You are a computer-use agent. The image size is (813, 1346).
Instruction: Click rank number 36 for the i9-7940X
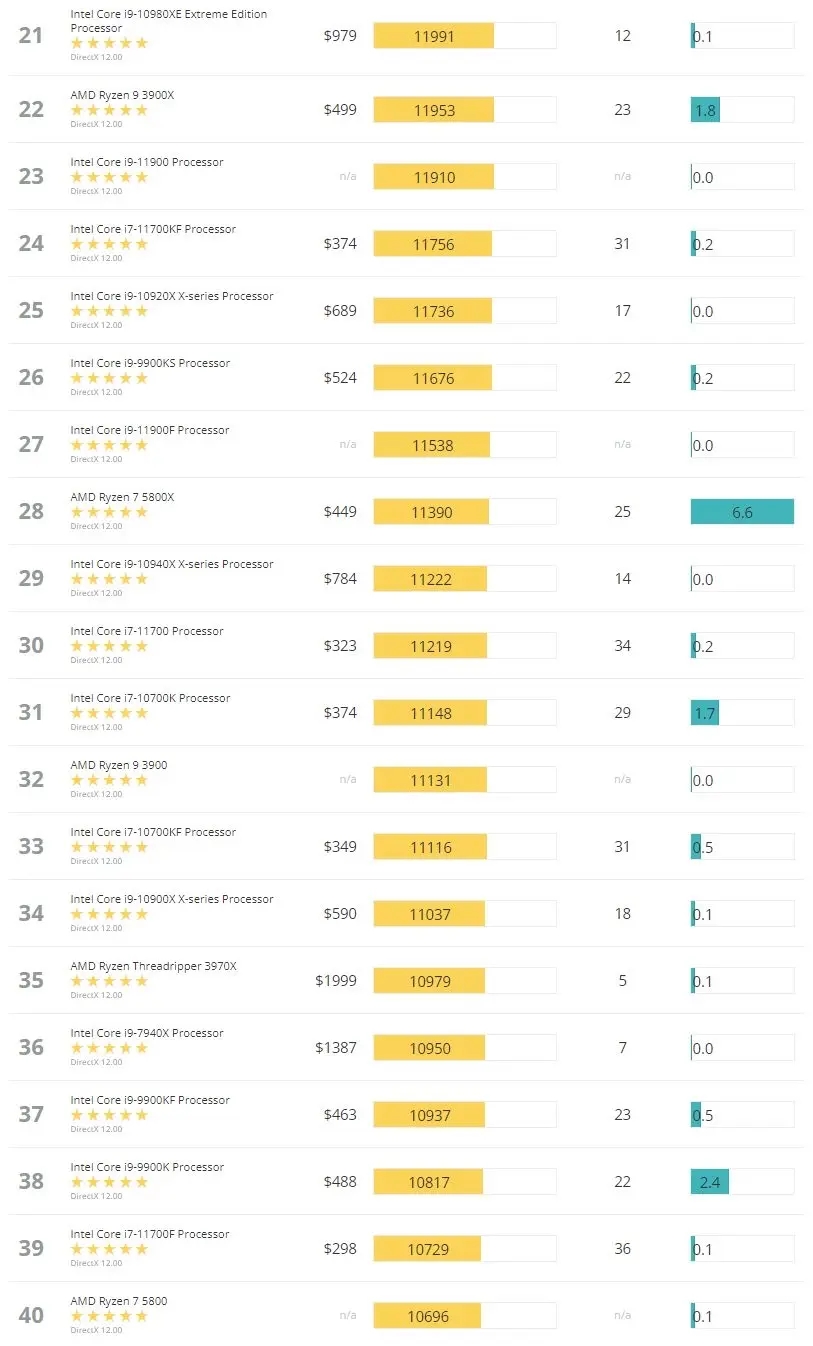pos(31,1047)
